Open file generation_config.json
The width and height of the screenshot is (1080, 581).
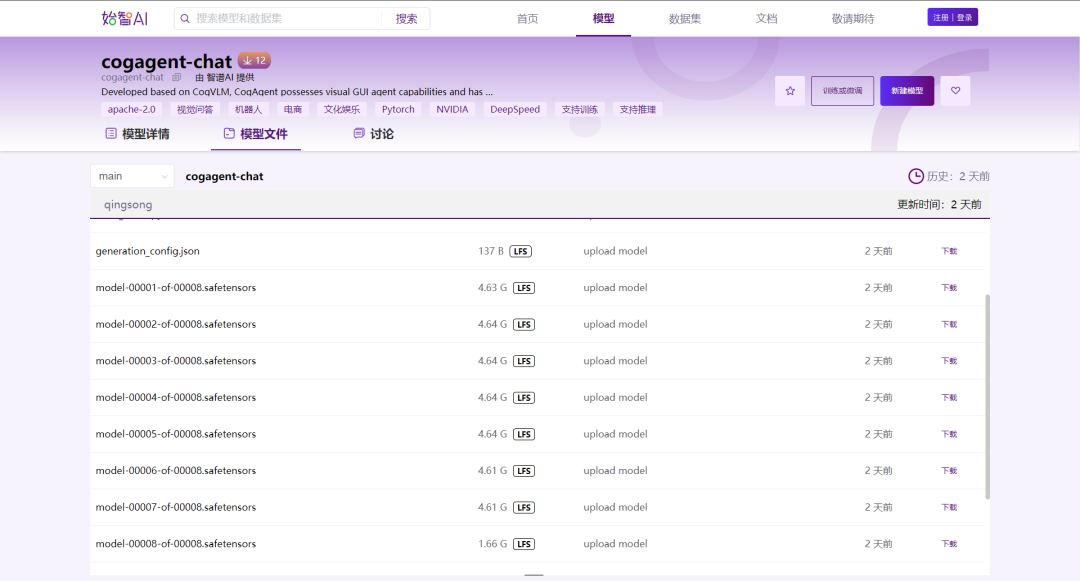(147, 251)
